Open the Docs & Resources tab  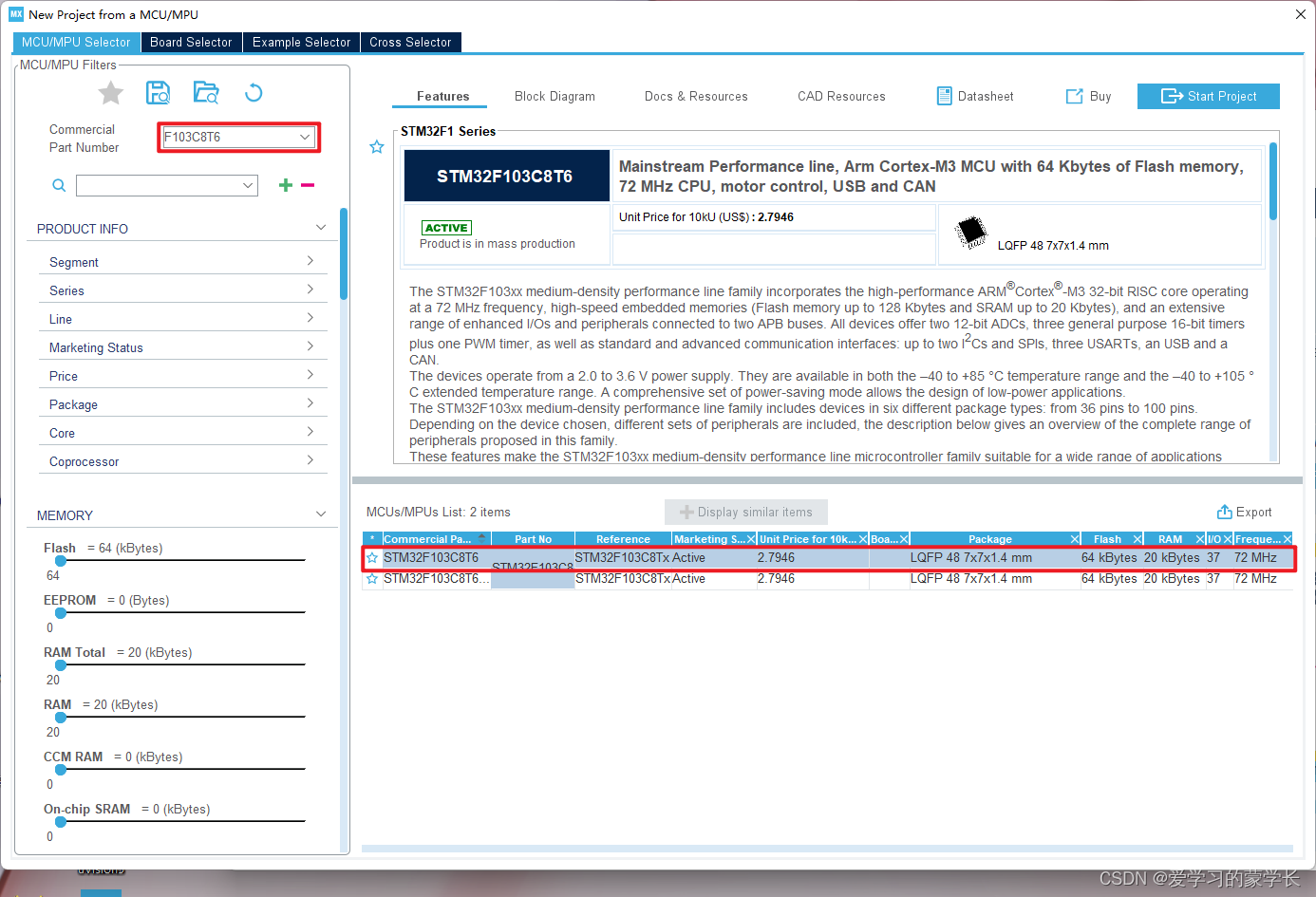696,96
